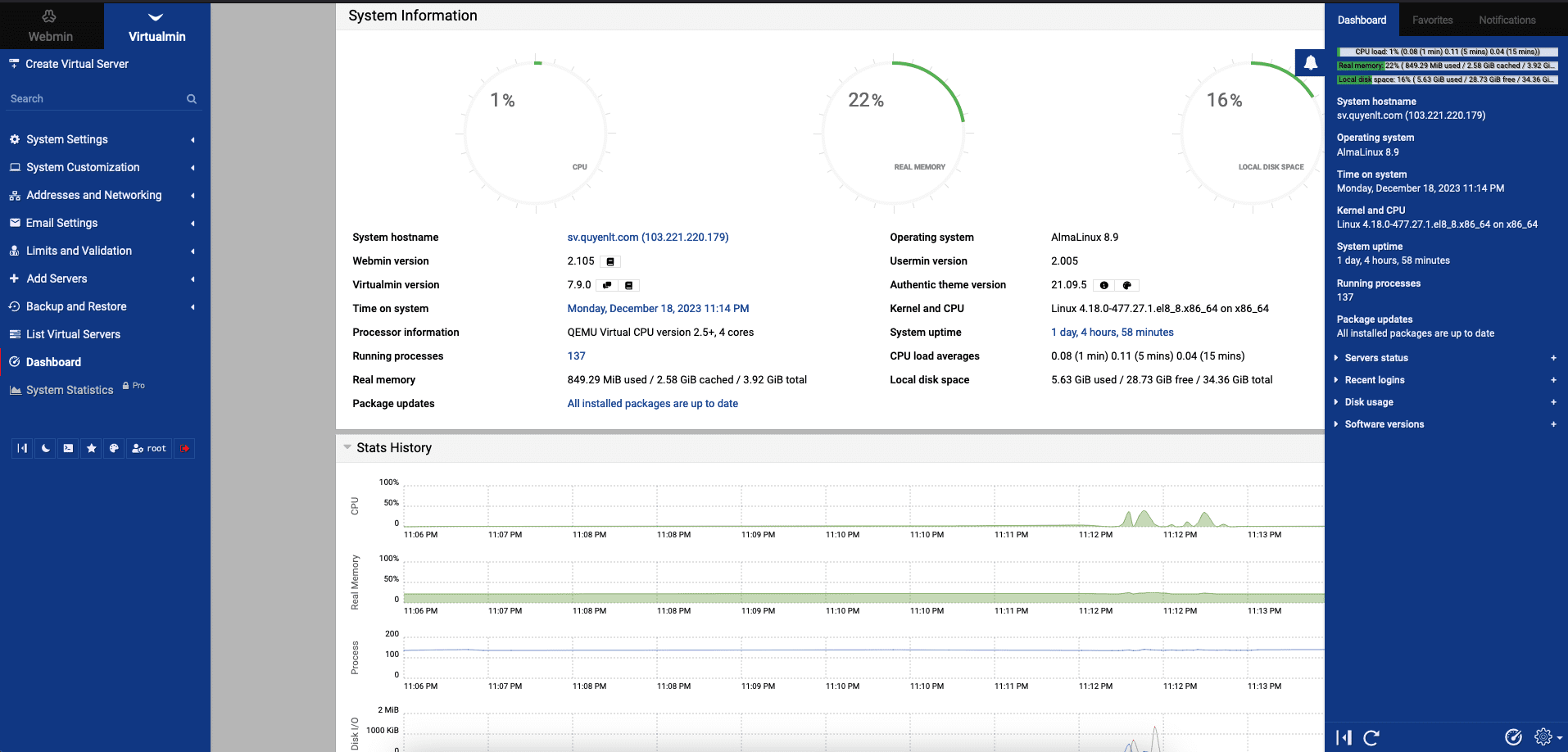Switch to the Webmin tab
The image size is (1568, 752).
point(51,26)
